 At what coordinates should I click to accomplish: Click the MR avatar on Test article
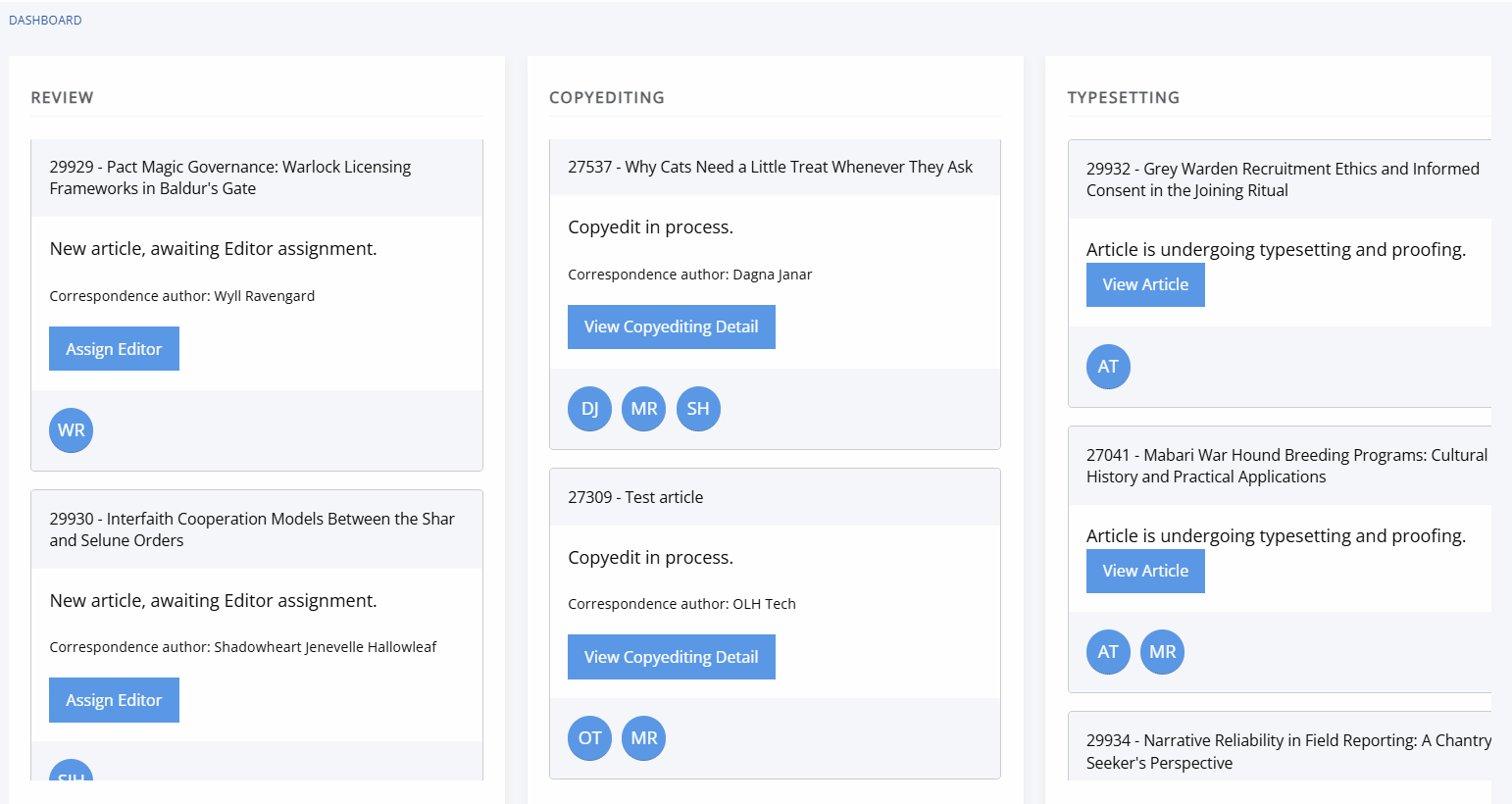pyautogui.click(x=644, y=738)
